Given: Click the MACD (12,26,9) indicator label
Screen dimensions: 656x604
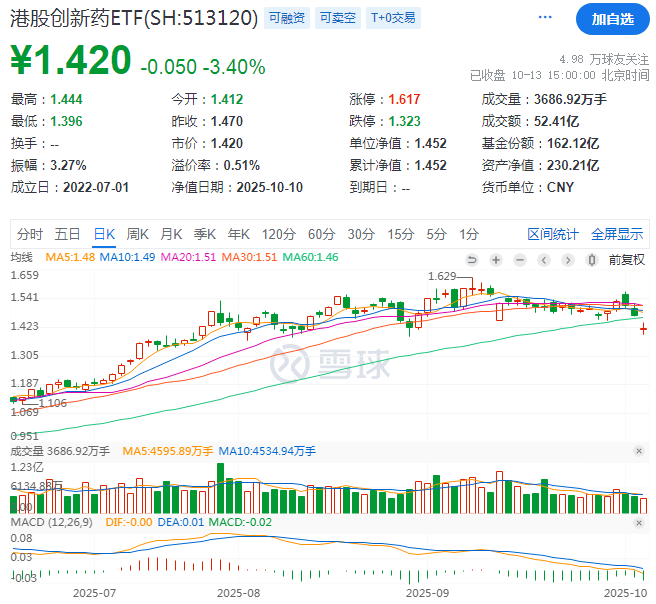Looking at the screenshot, I should [49, 524].
